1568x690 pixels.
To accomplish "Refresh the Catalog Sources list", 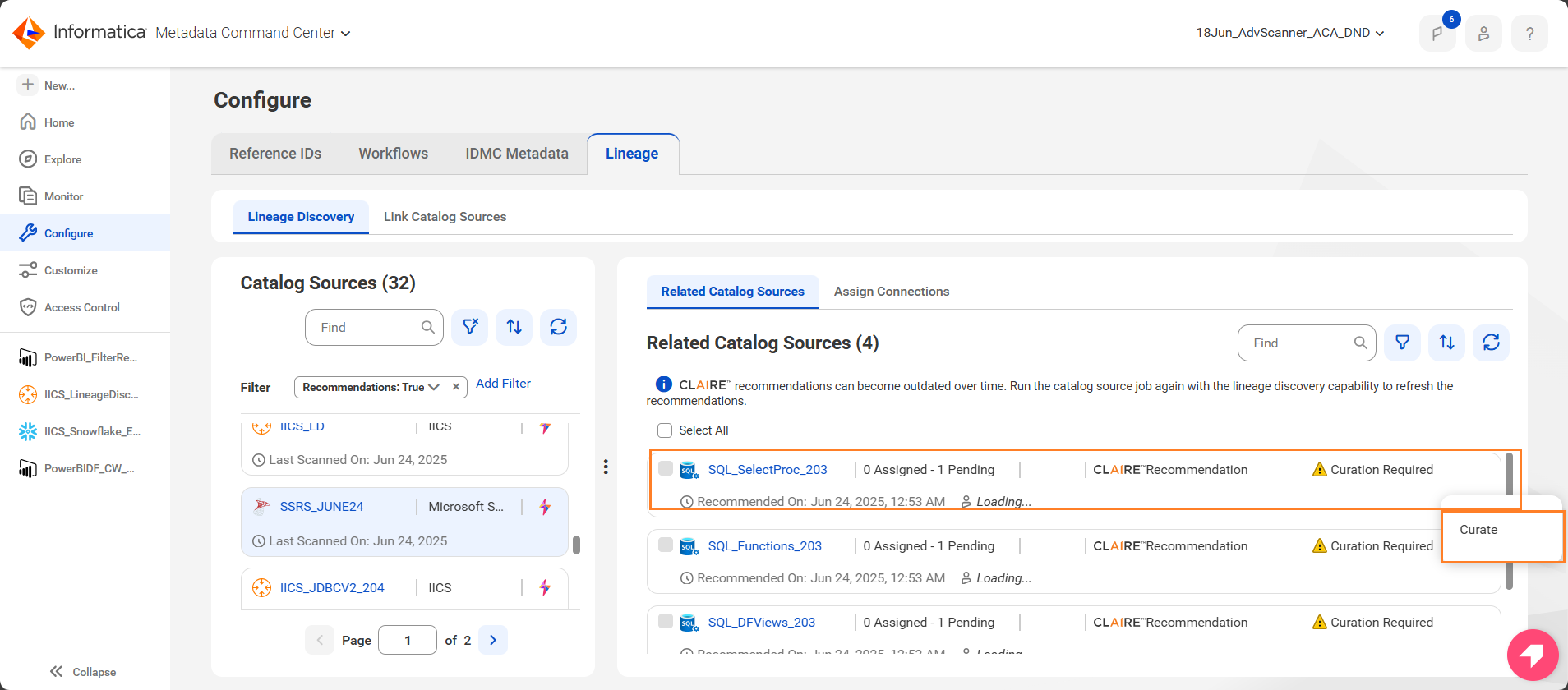I will point(559,327).
